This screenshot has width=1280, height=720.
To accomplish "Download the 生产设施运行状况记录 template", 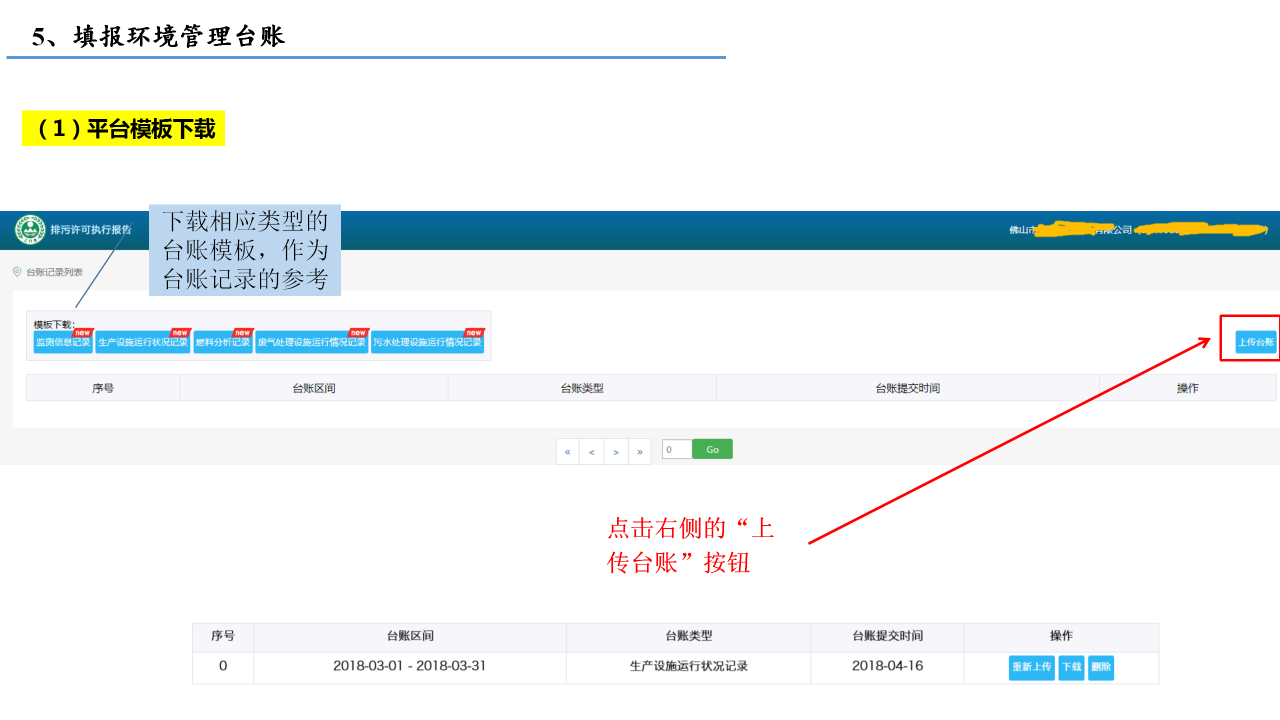I will coord(142,342).
